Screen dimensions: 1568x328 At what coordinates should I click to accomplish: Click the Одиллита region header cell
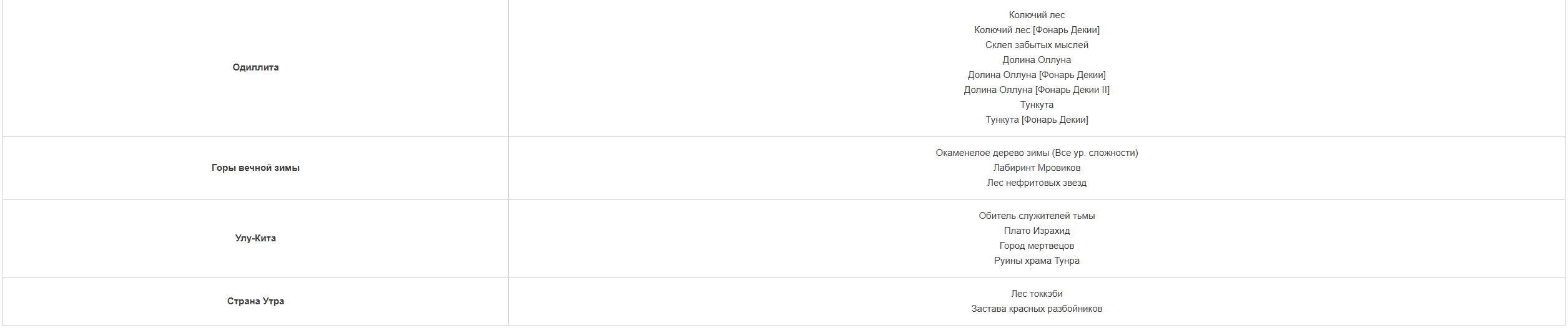tap(255, 67)
